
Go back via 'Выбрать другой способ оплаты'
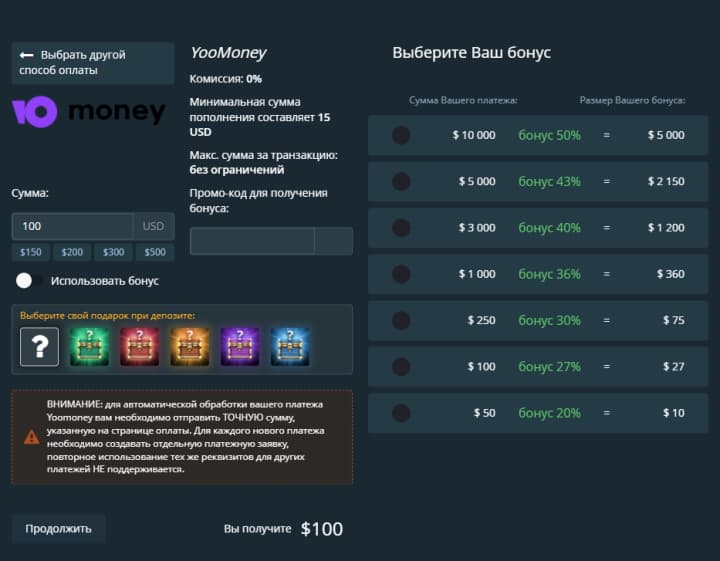(x=93, y=63)
